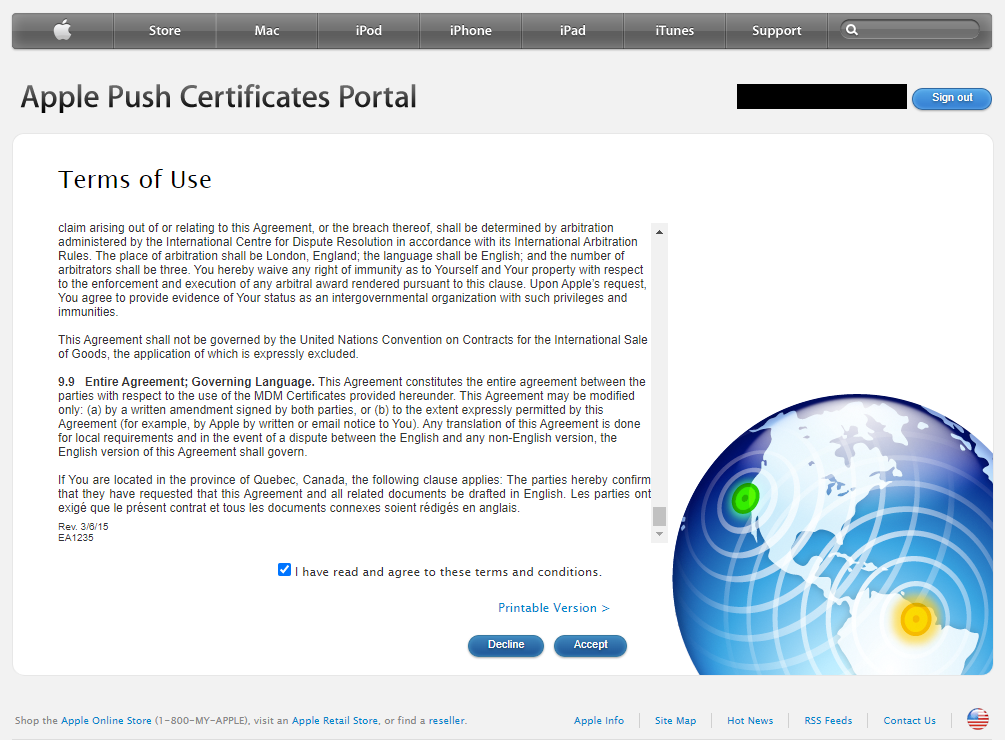
Task: Open the Support navigation tab
Action: (x=776, y=31)
